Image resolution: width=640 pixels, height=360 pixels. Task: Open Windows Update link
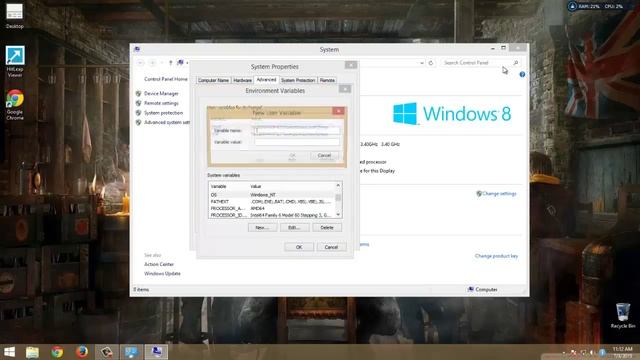[162, 273]
